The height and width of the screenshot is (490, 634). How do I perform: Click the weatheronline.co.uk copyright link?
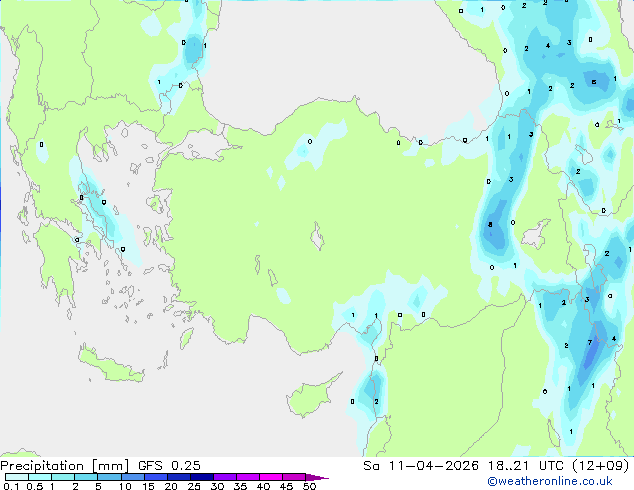tap(550, 481)
